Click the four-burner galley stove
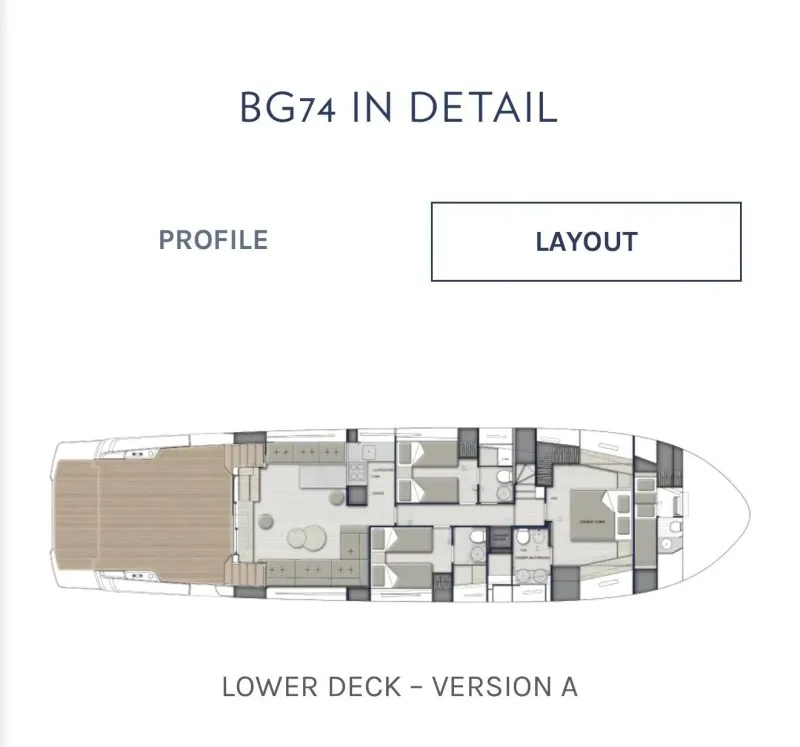This screenshot has width=800, height=747. tap(357, 473)
